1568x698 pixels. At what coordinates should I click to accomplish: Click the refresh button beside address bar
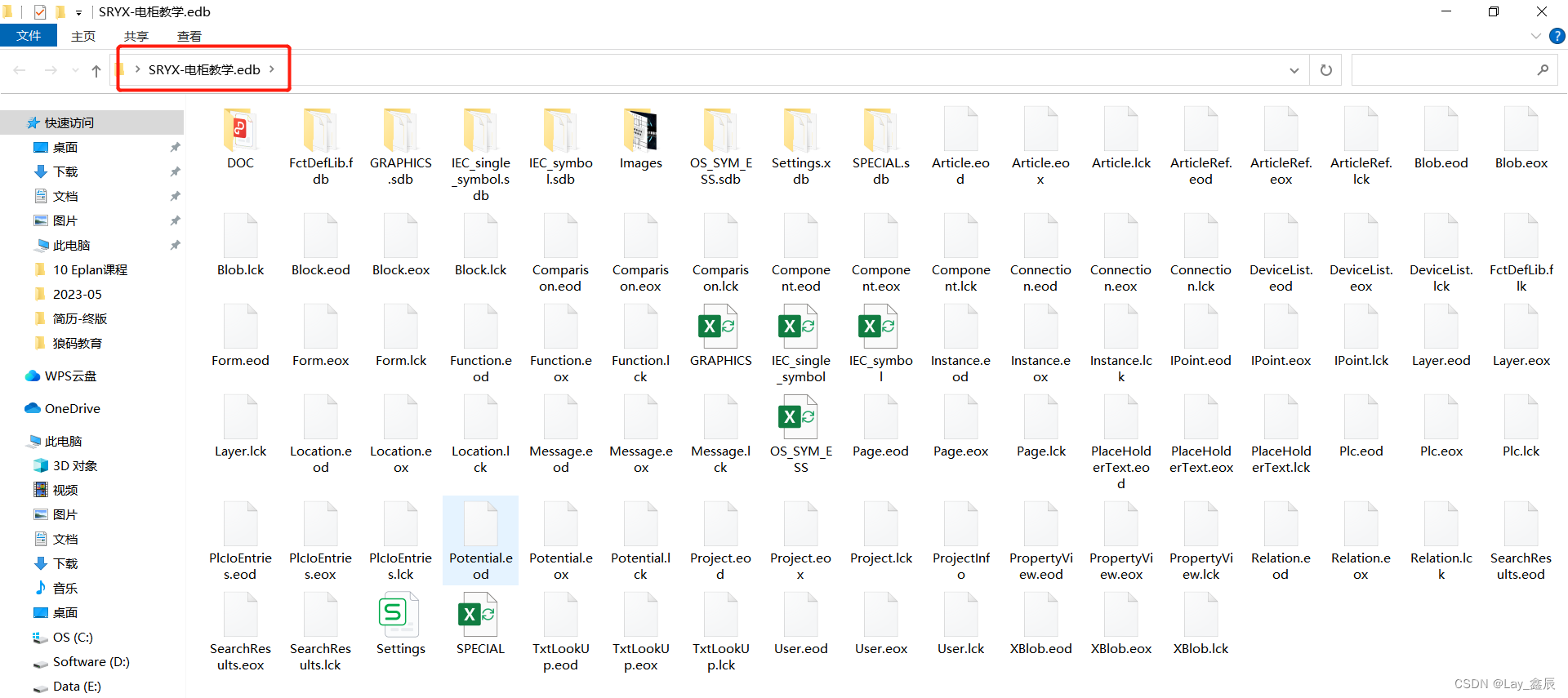pos(1326,70)
